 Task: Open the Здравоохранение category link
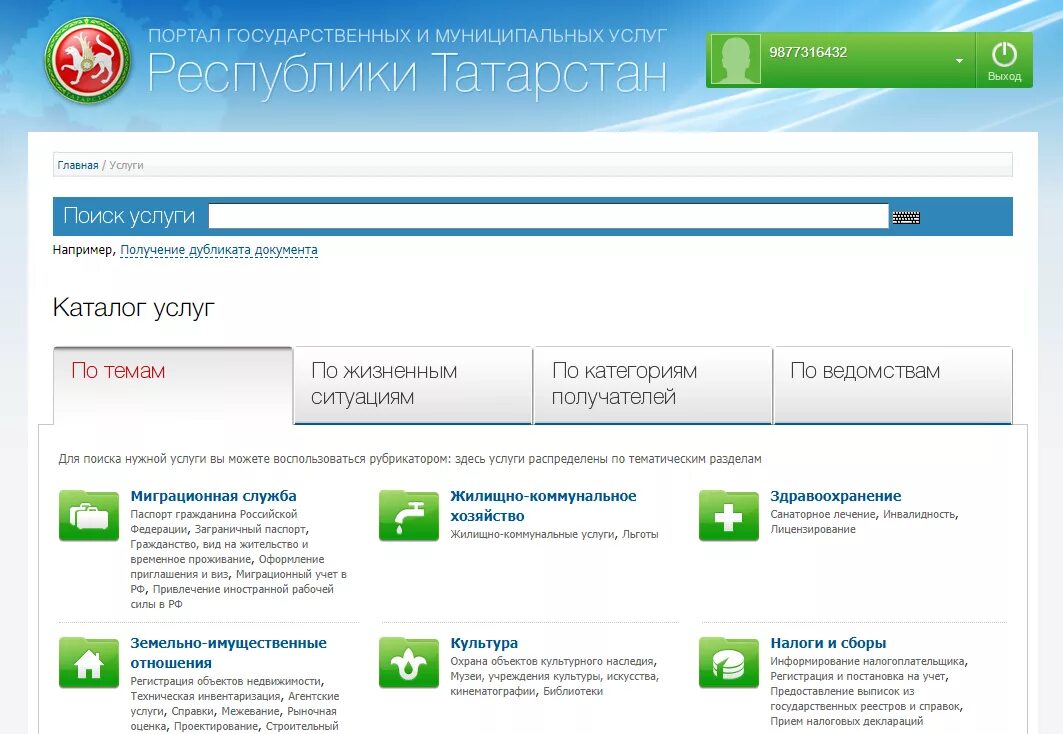point(836,496)
